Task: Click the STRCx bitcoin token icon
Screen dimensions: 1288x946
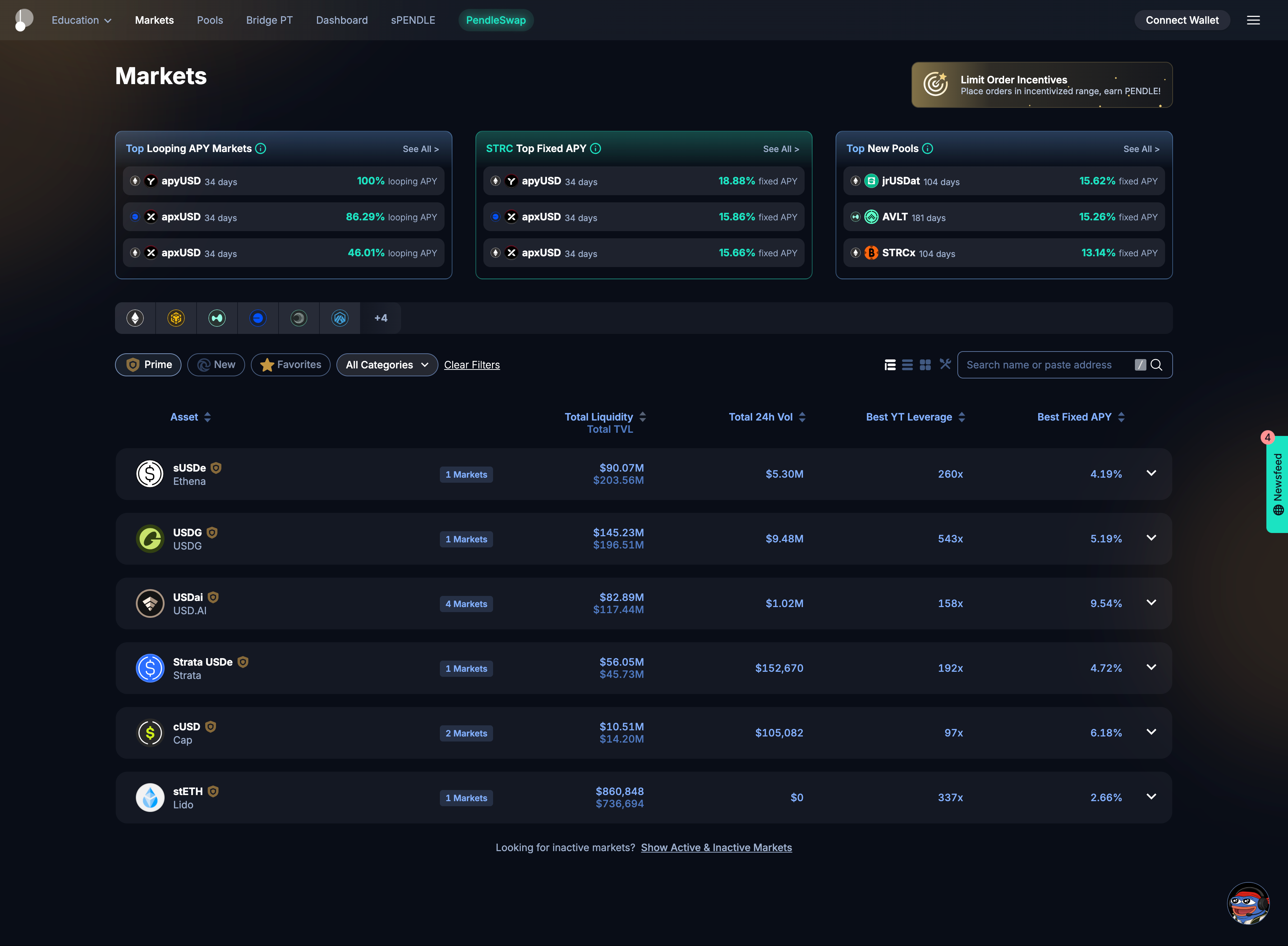Action: pyautogui.click(x=871, y=253)
